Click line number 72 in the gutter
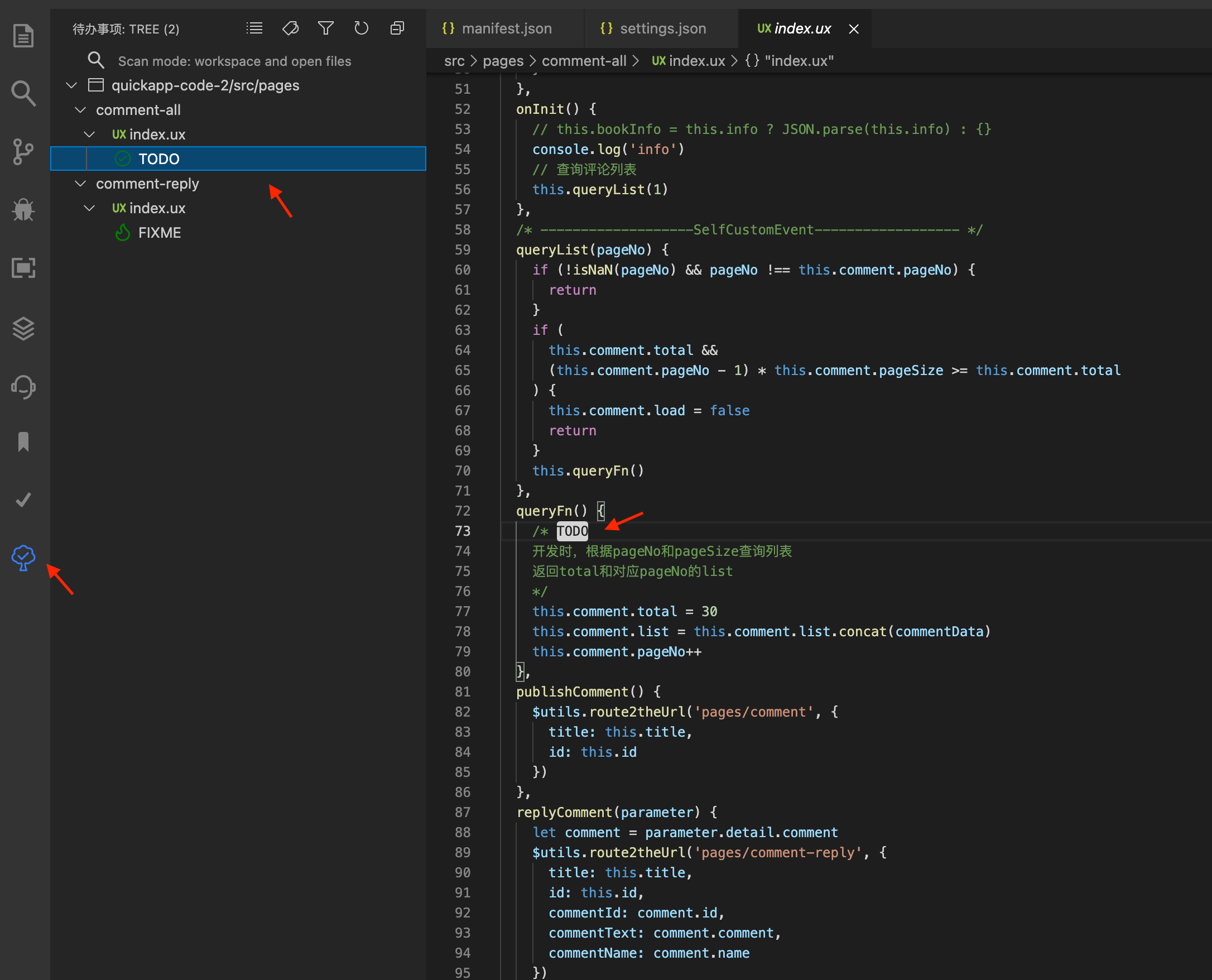The width and height of the screenshot is (1212, 980). click(463, 511)
